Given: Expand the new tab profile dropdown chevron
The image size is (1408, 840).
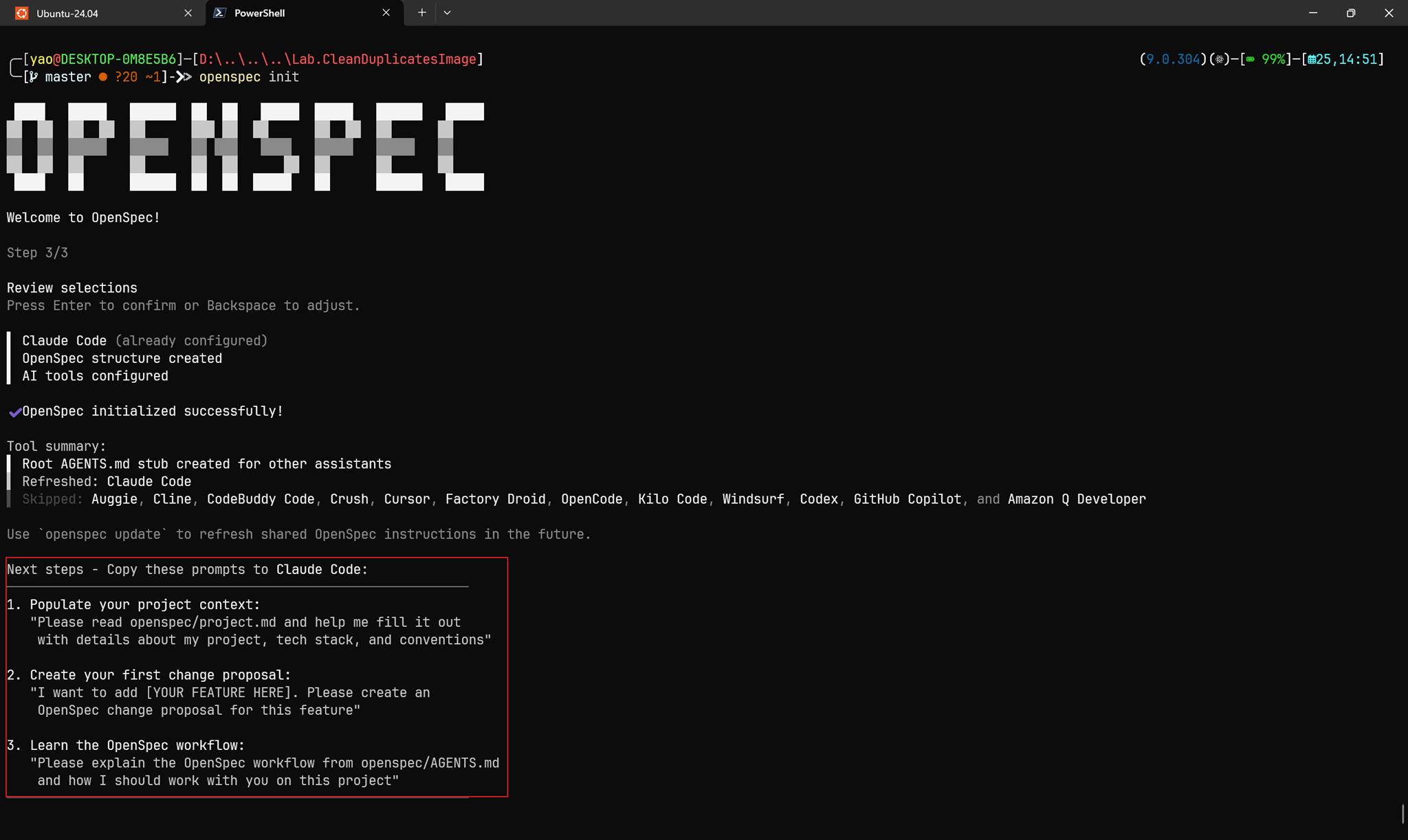Looking at the screenshot, I should [x=447, y=13].
